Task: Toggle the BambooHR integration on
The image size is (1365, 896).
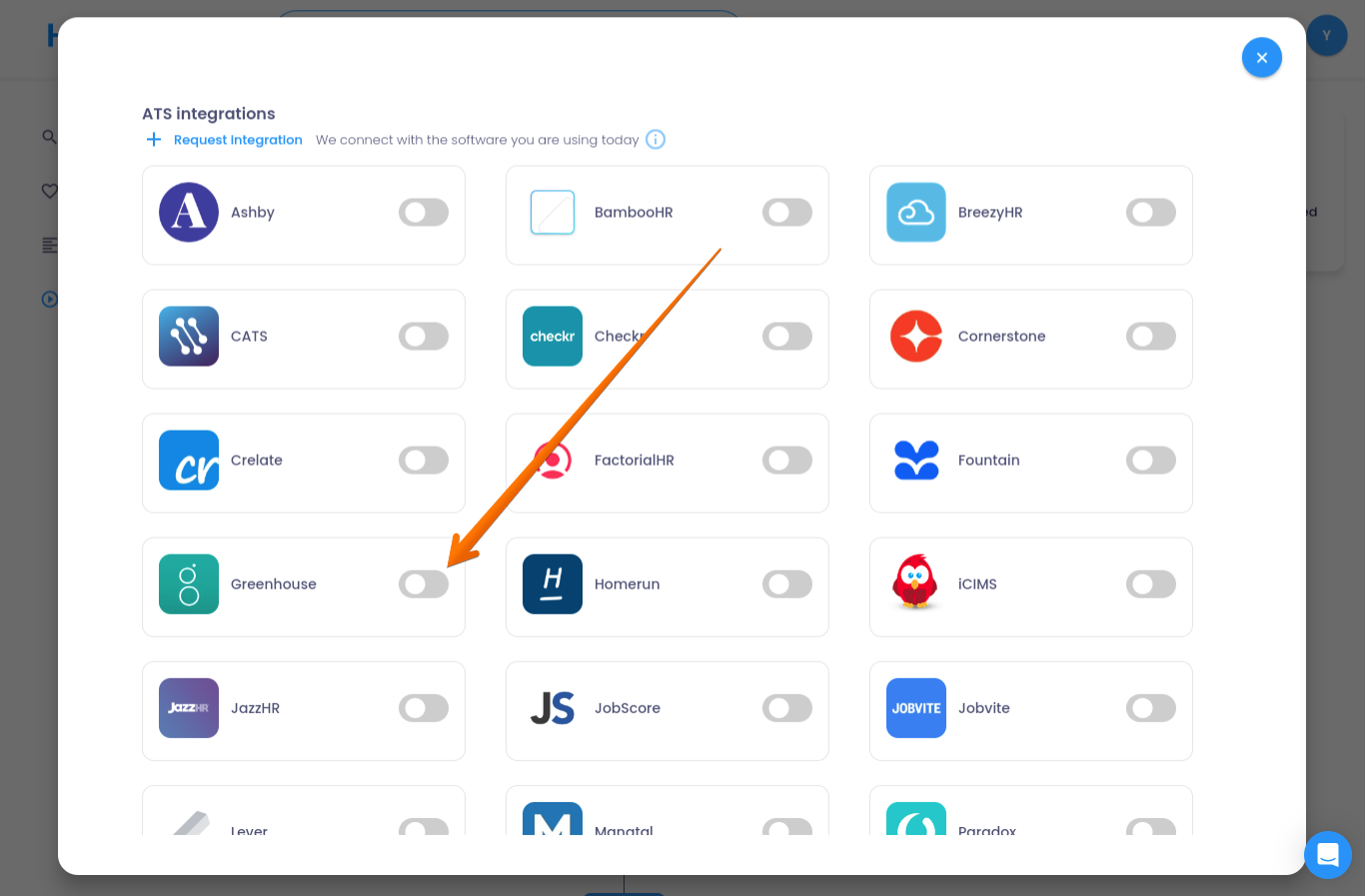Action: click(x=787, y=213)
